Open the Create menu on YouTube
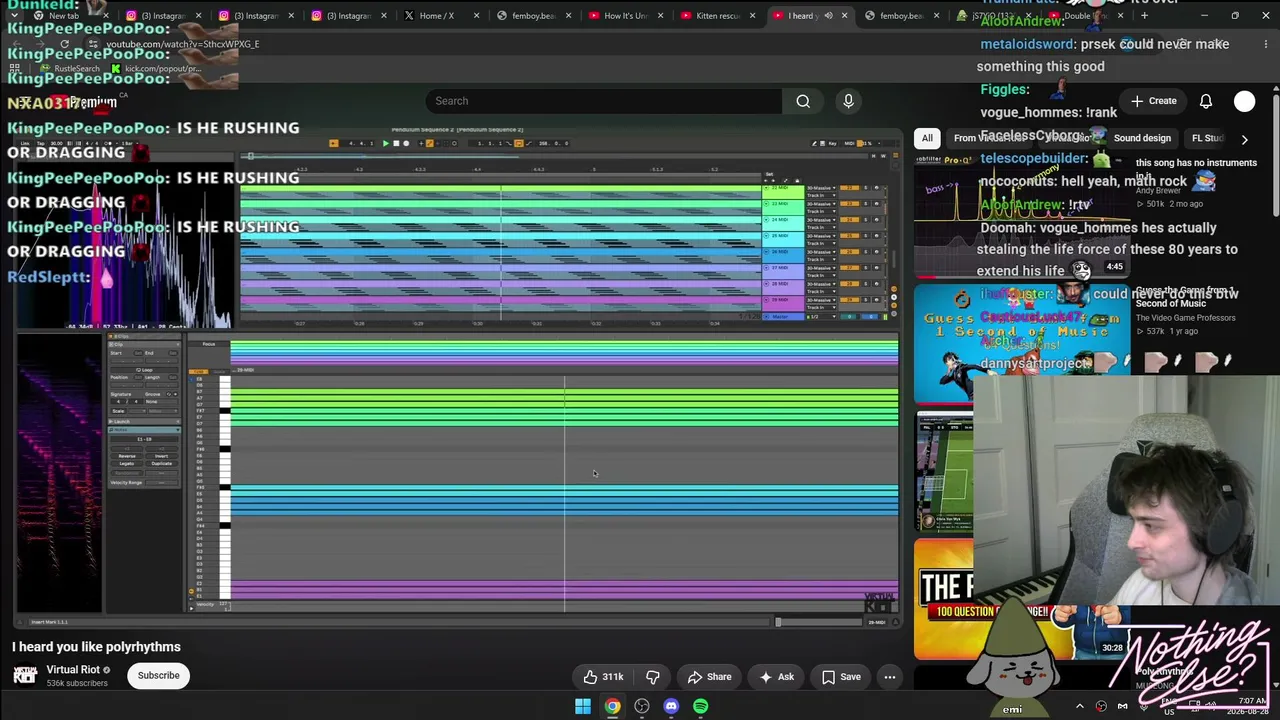The height and width of the screenshot is (720, 1280). (1153, 101)
